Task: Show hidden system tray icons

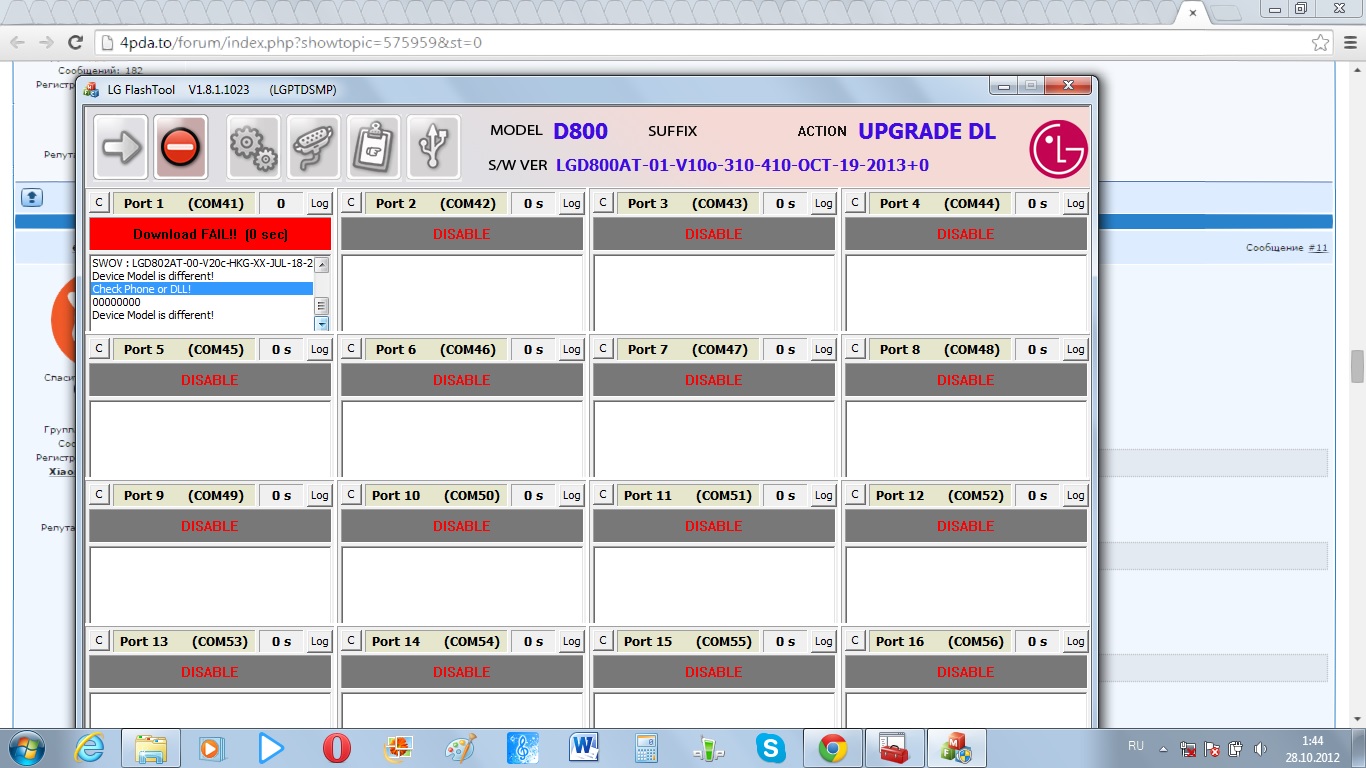Action: pyautogui.click(x=1163, y=748)
